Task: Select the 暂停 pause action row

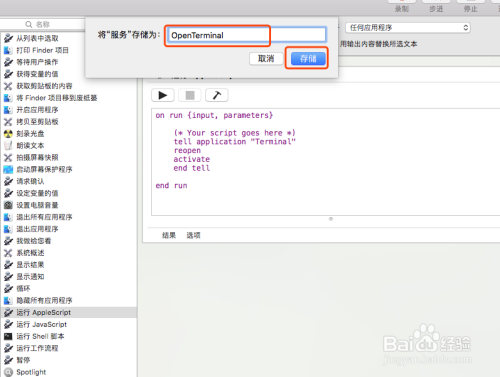Action: click(68, 360)
